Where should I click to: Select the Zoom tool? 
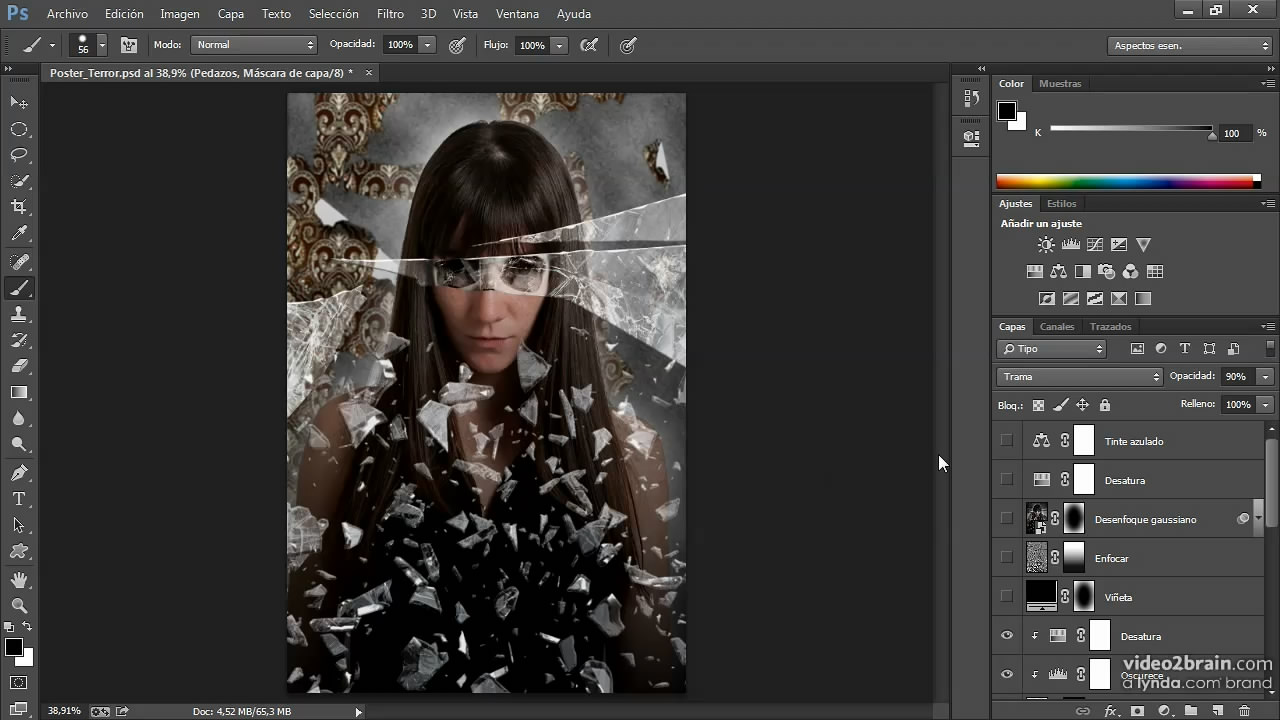click(19, 606)
